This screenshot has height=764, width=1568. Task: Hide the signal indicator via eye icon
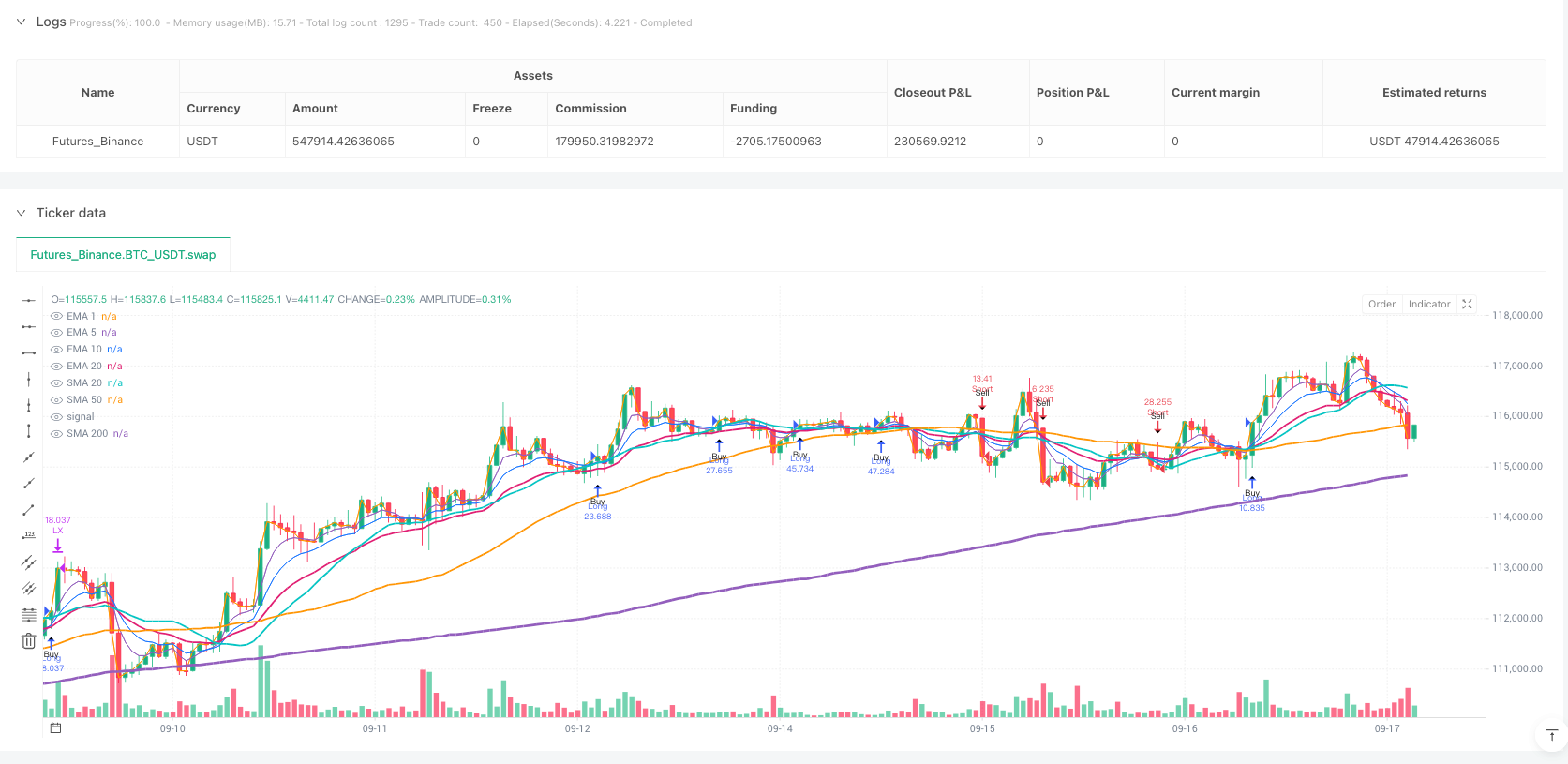[57, 417]
